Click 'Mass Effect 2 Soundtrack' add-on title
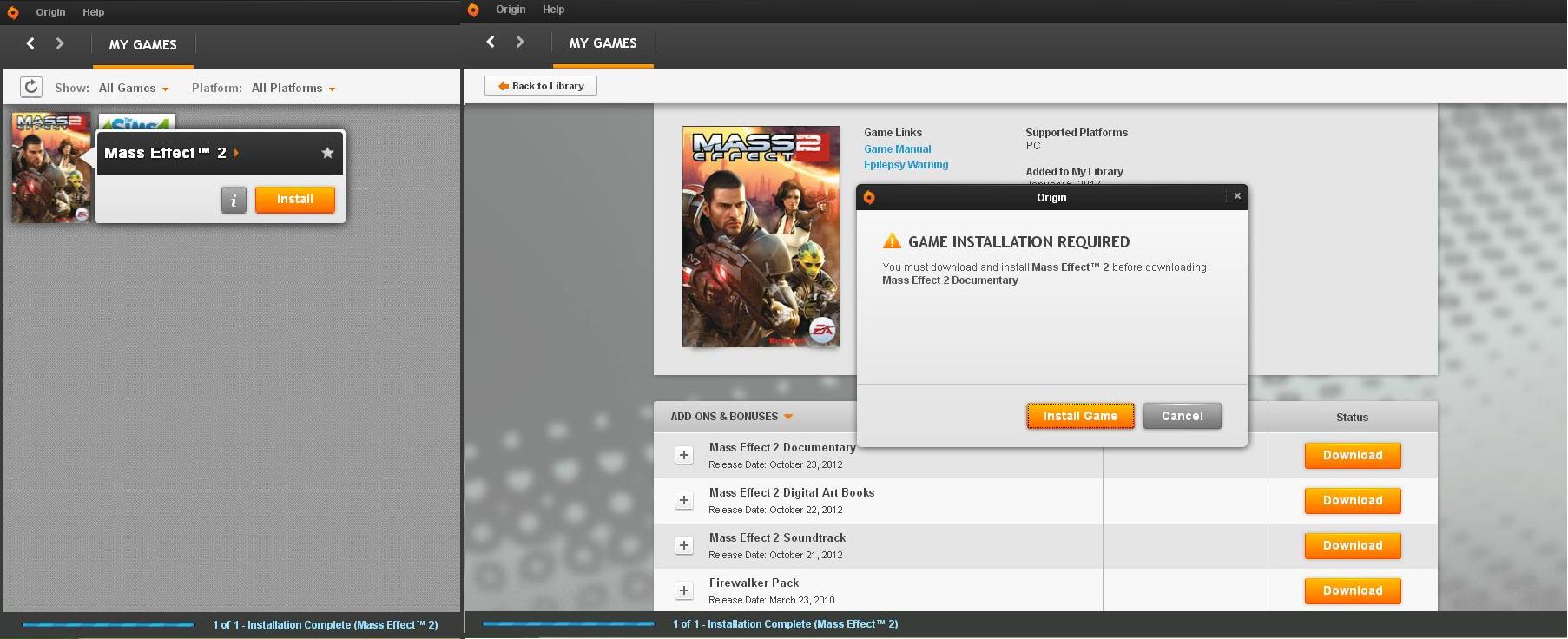 [777, 538]
